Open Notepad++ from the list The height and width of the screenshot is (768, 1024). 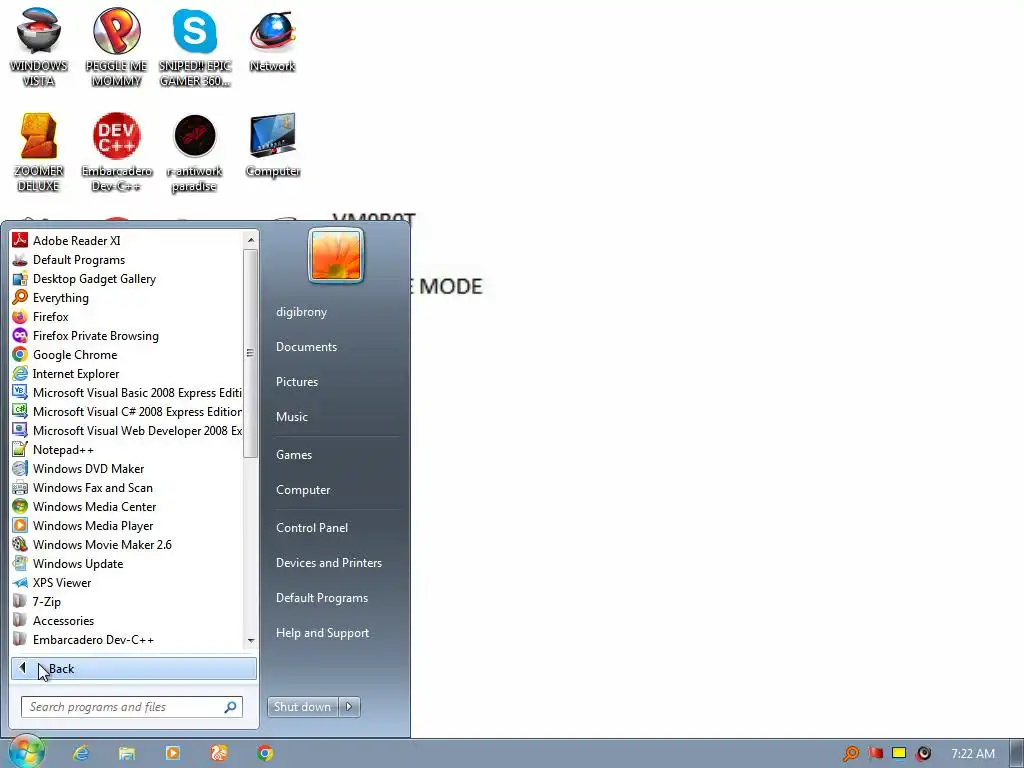point(127,450)
